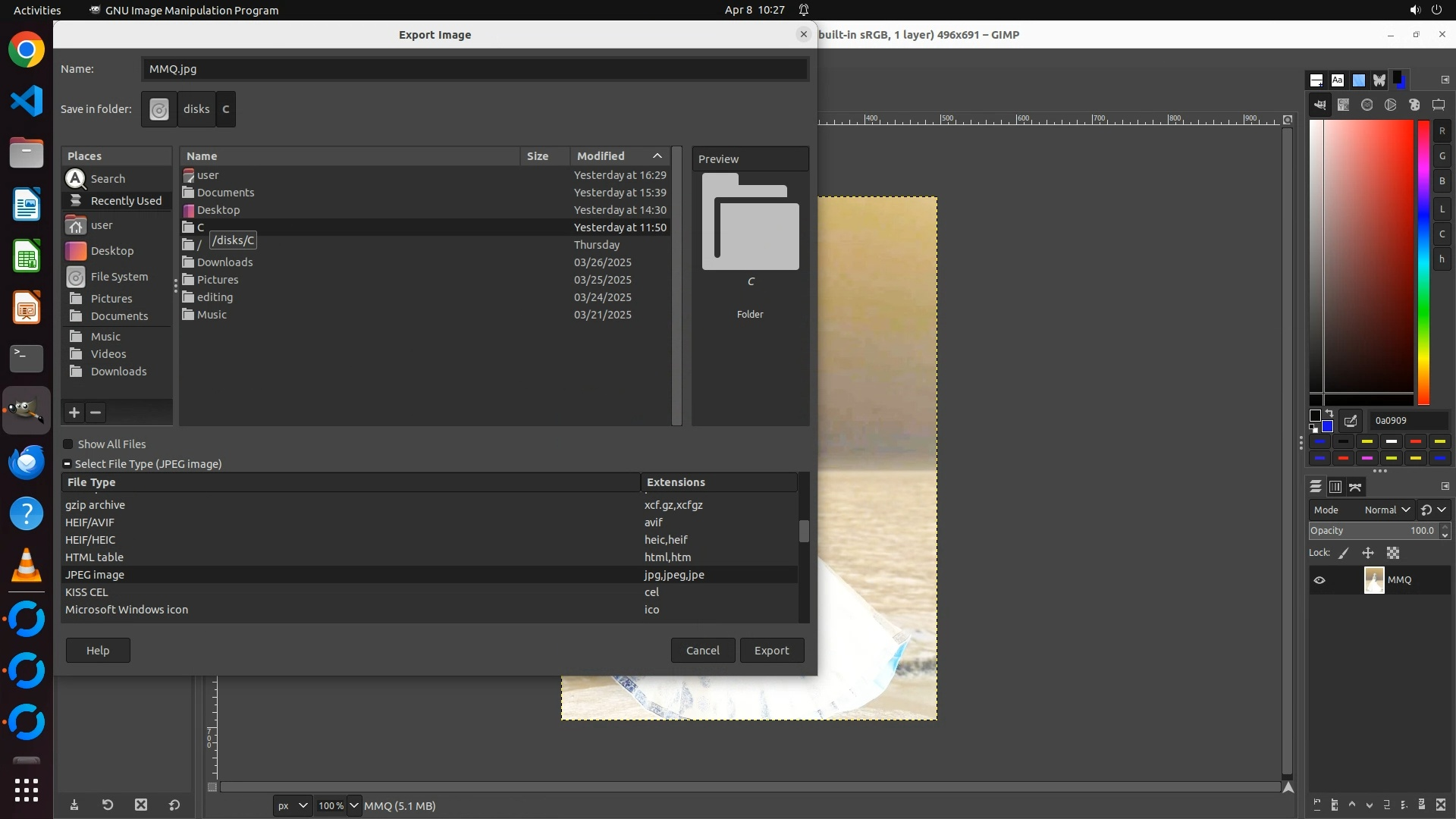The image size is (1456, 819).
Task: Click the add bookmark plus button
Action: (74, 413)
